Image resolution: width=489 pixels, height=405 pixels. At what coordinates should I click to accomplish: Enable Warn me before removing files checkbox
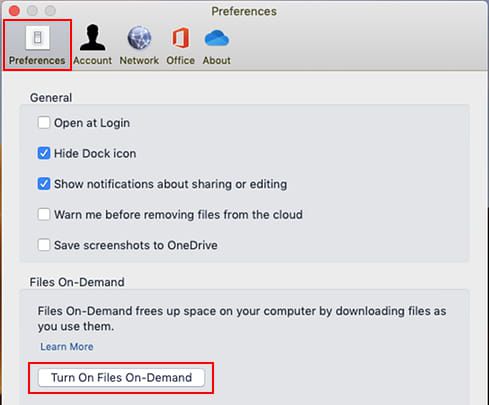44,214
